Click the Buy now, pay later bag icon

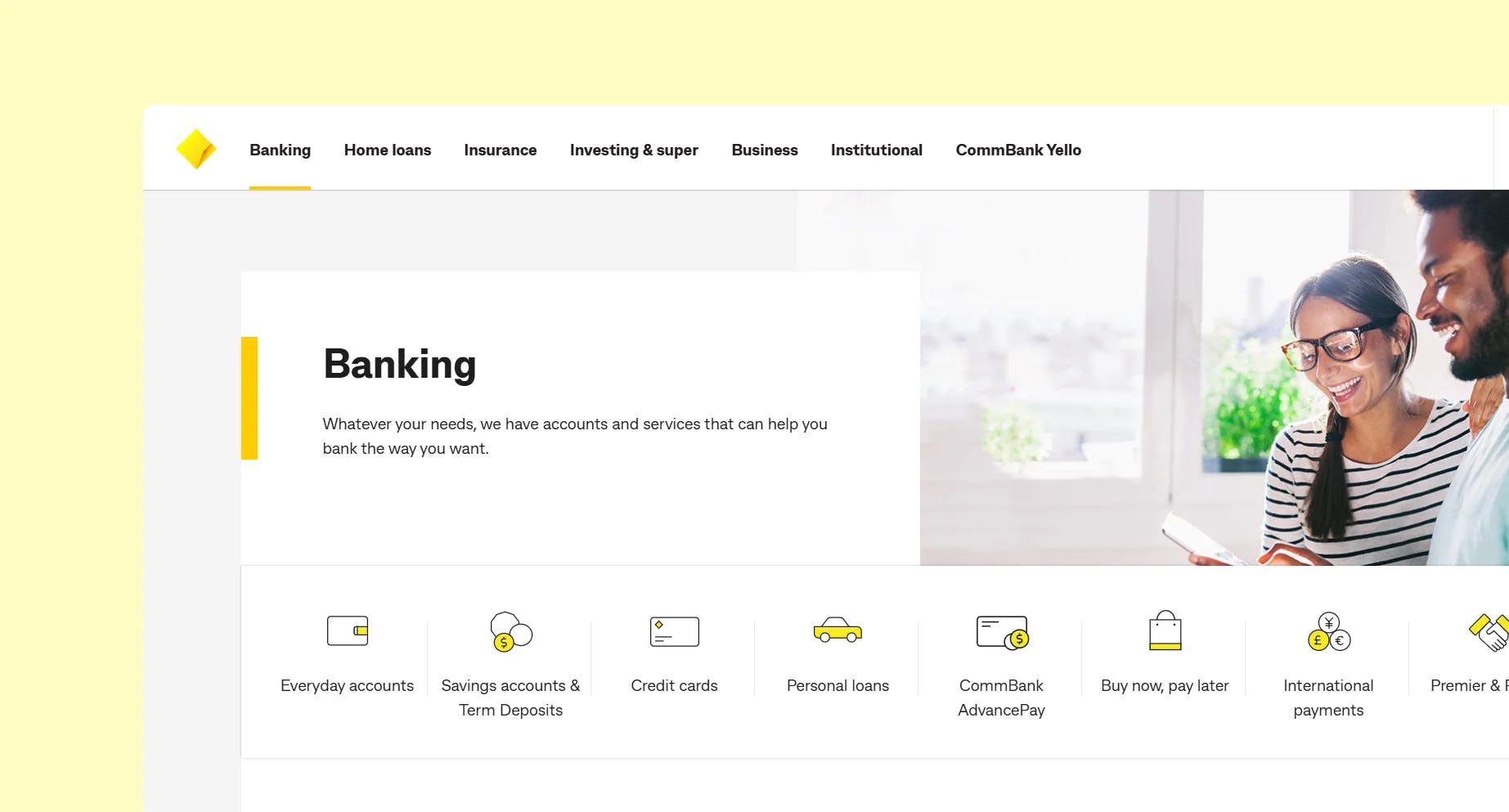[1165, 630]
